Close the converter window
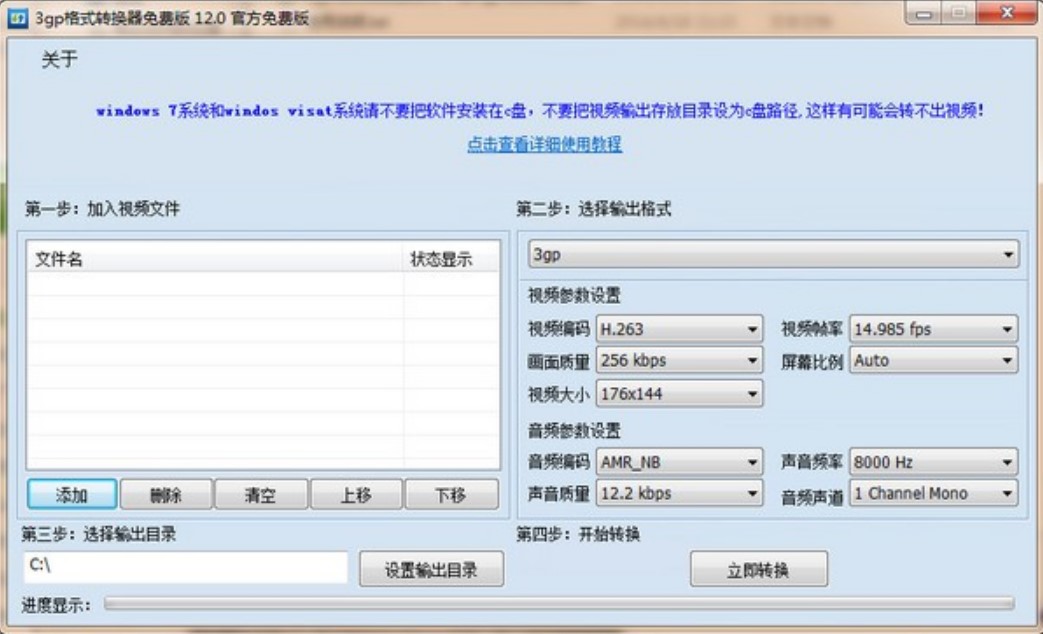This screenshot has height=634, width=1043. (1006, 13)
